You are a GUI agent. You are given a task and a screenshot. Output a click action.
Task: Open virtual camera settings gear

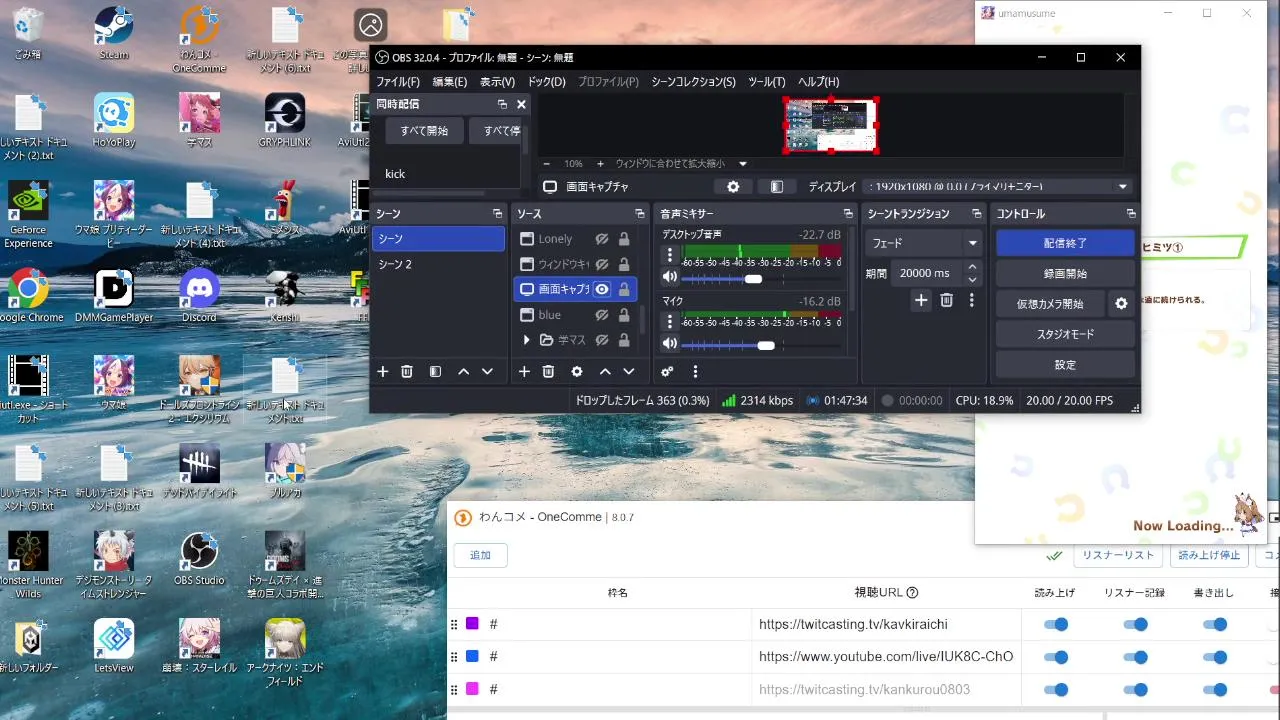tap(1121, 303)
